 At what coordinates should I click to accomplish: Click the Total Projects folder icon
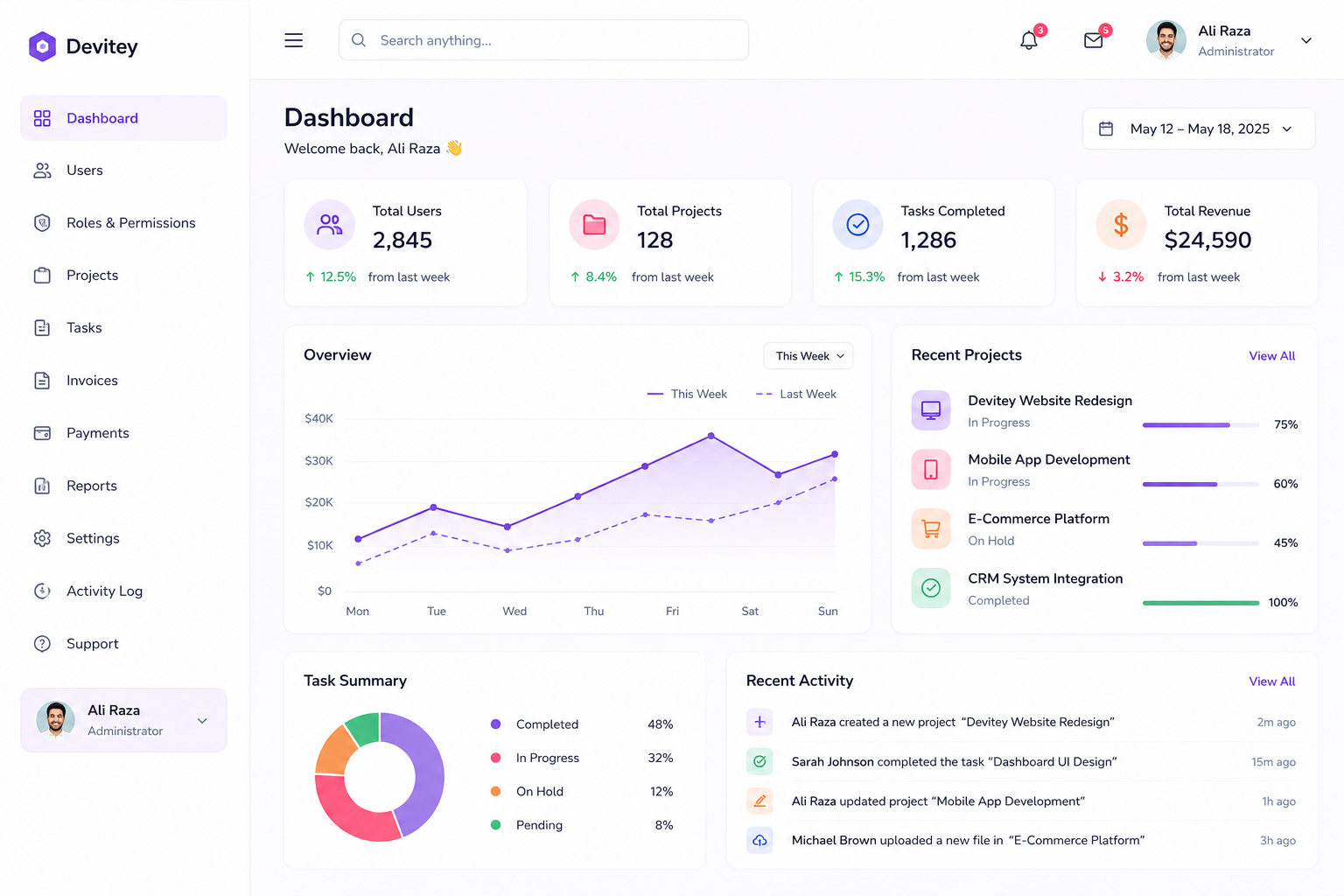pyautogui.click(x=594, y=225)
